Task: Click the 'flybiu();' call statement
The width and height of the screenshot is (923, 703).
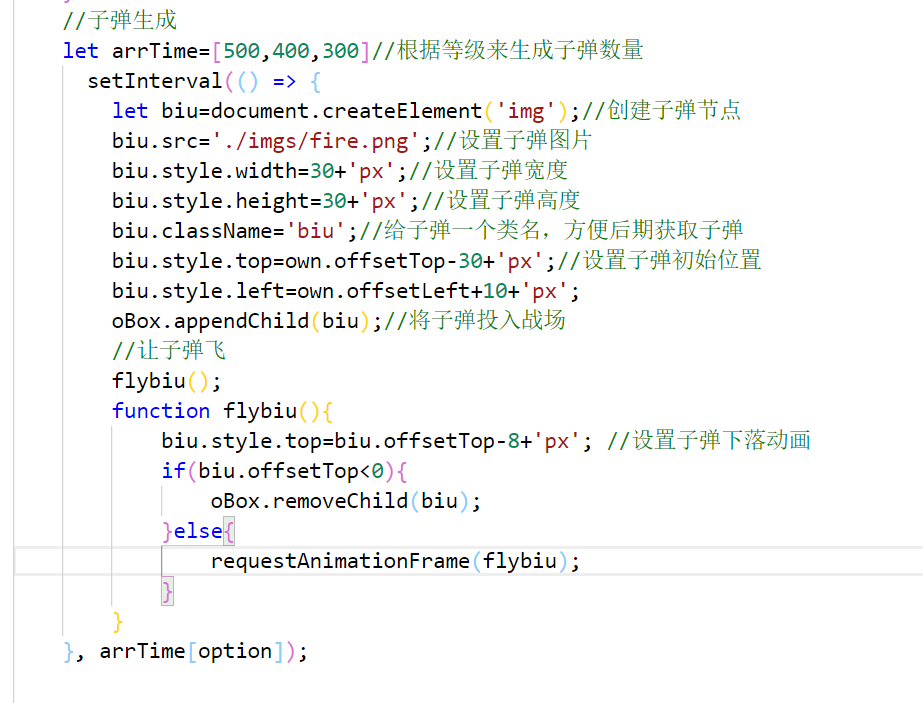Action: [167, 381]
